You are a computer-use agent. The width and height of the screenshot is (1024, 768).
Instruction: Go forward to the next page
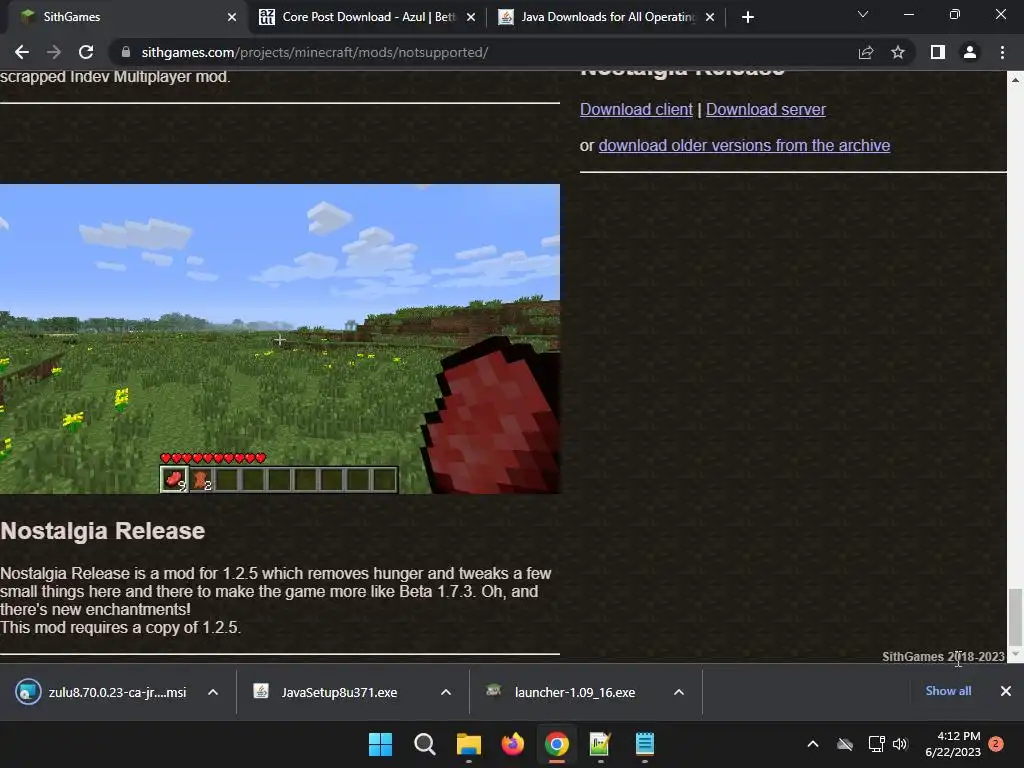[x=54, y=52]
